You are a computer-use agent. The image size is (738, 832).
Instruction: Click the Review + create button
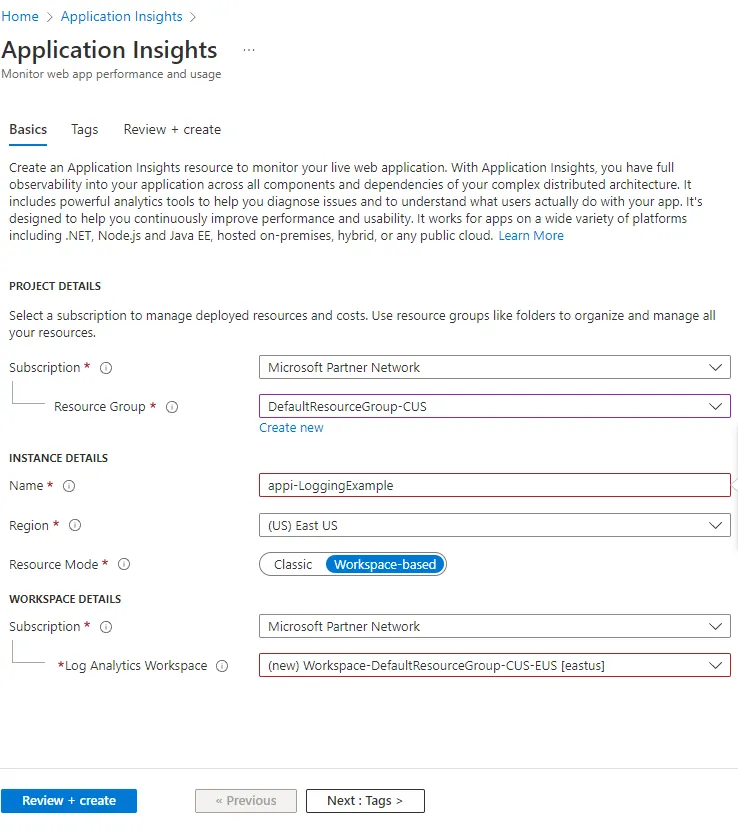click(69, 800)
